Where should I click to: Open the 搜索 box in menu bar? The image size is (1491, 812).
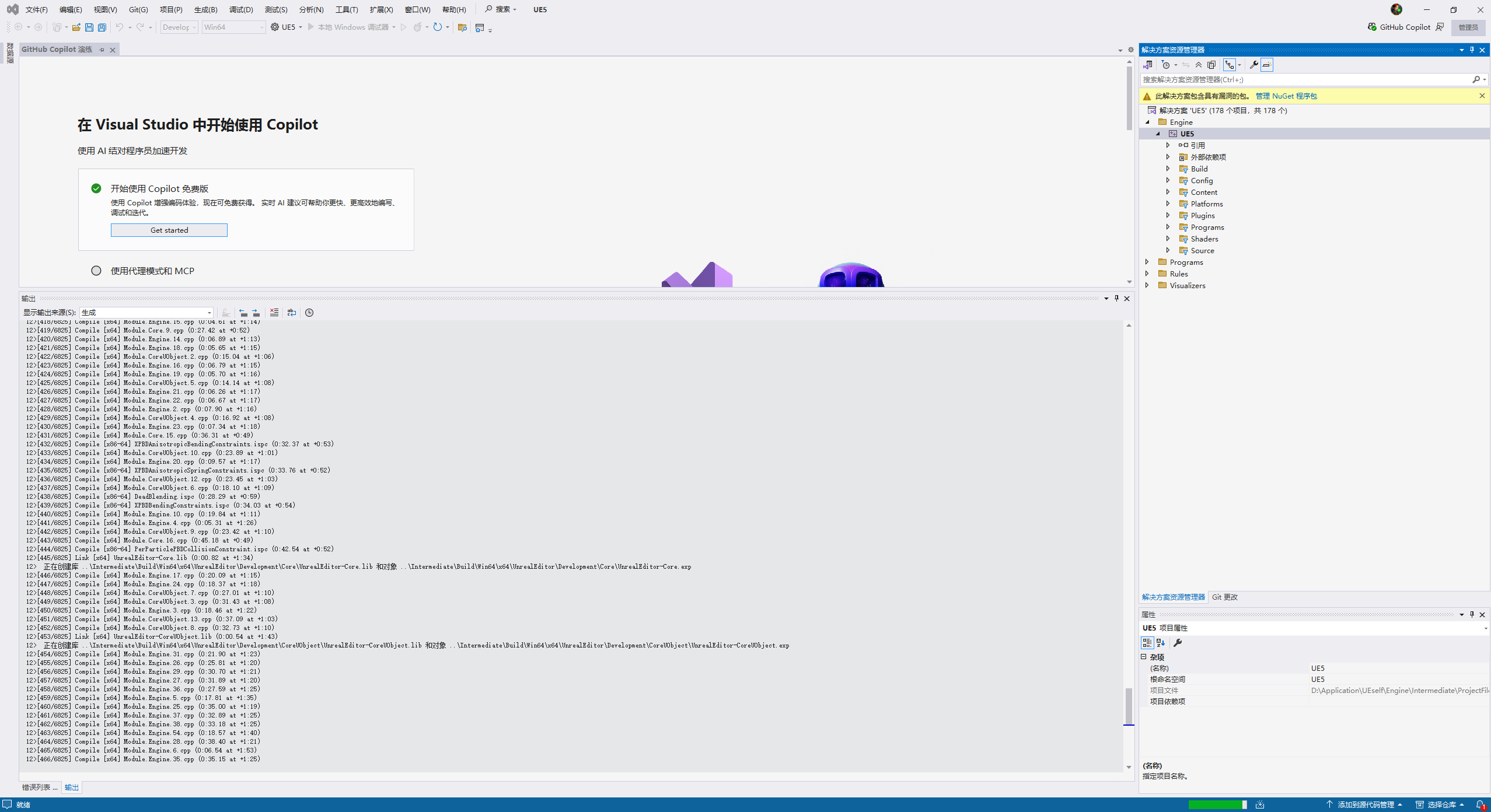[x=501, y=9]
